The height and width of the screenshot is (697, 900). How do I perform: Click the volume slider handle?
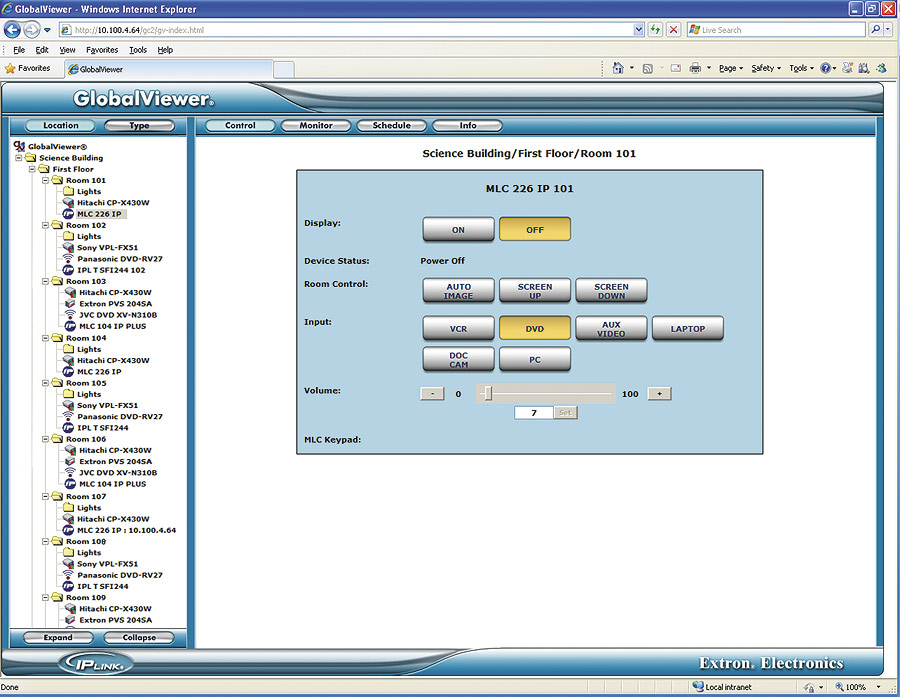[x=488, y=393]
